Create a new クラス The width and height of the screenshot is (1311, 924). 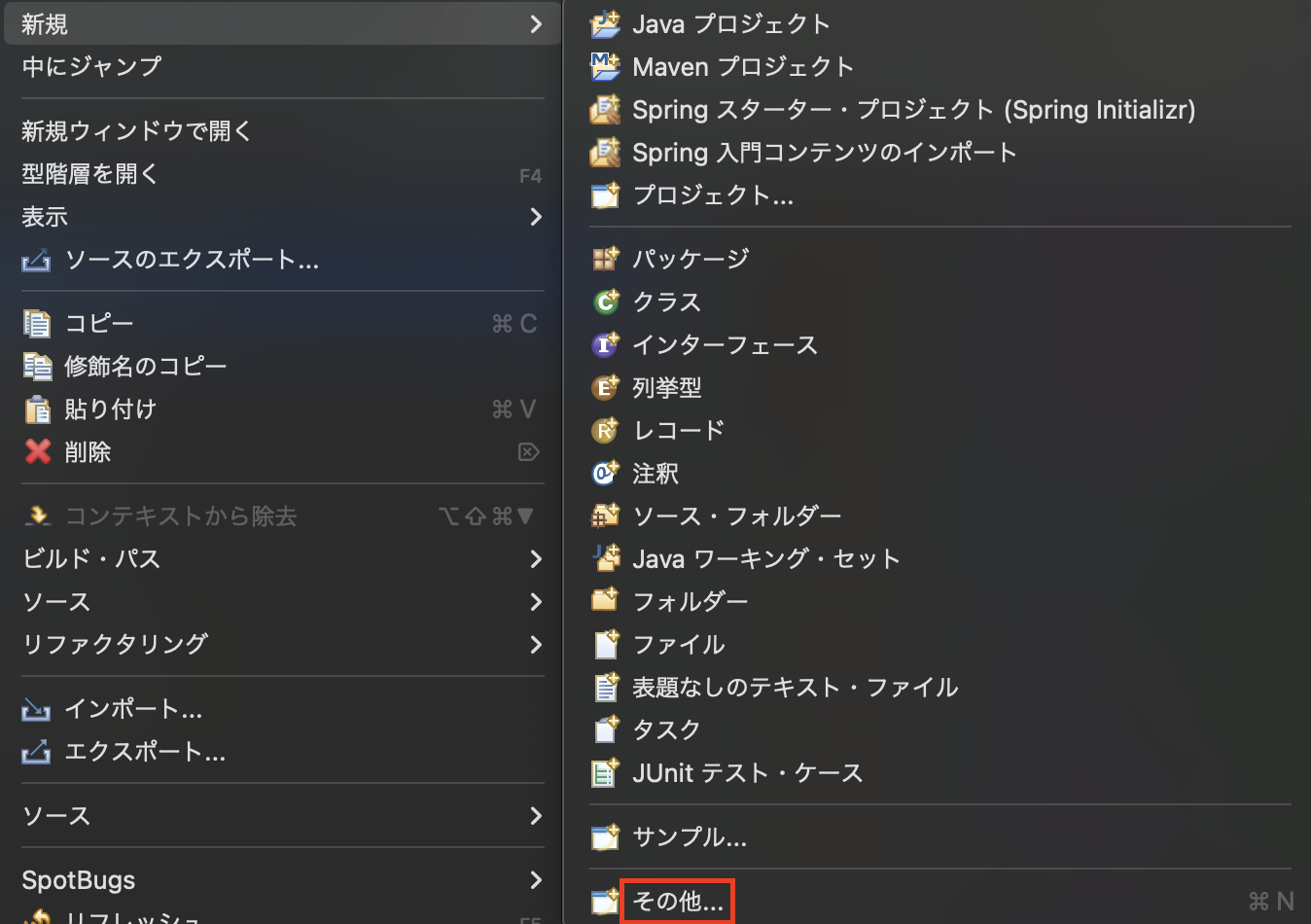(667, 302)
